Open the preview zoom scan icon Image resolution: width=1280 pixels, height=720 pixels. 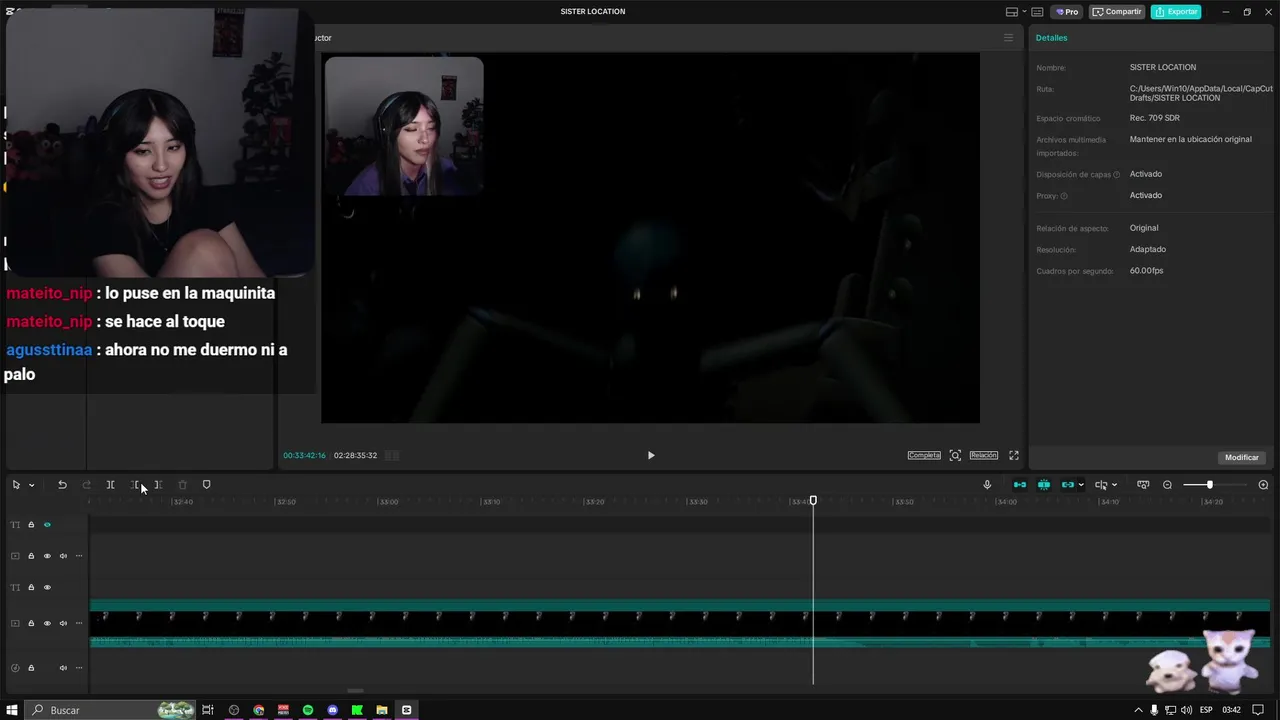click(x=955, y=455)
